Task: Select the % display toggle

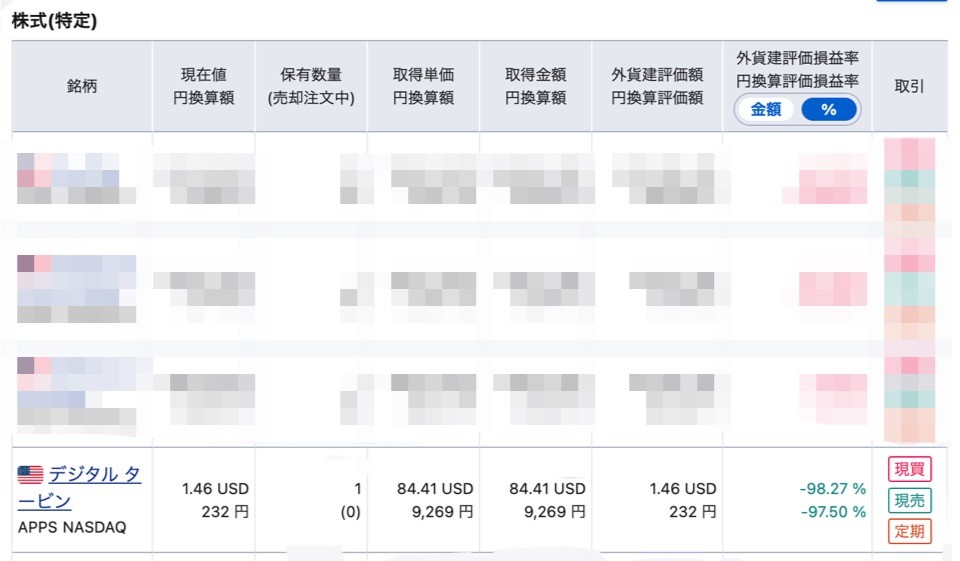Action: (828, 110)
